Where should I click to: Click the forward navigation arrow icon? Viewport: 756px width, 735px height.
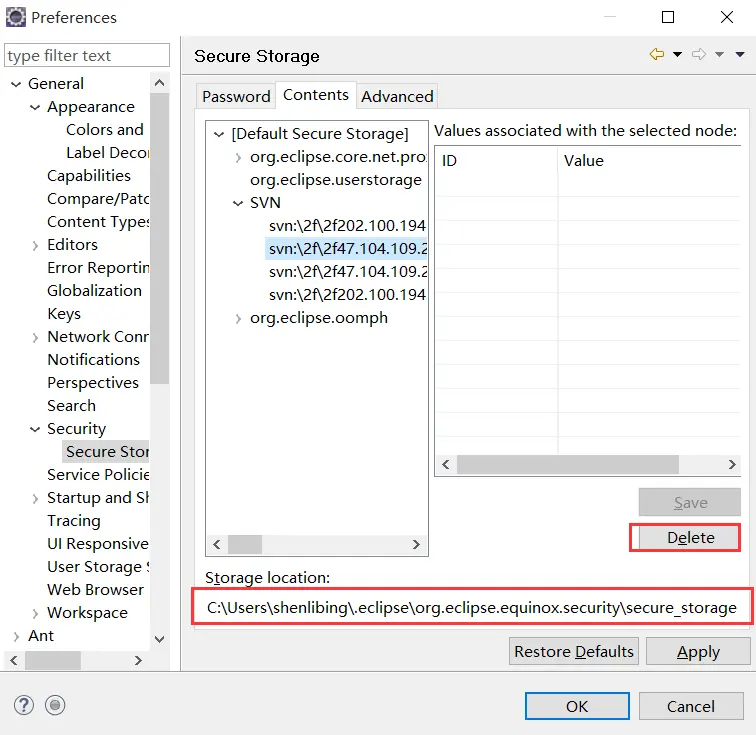tap(698, 54)
